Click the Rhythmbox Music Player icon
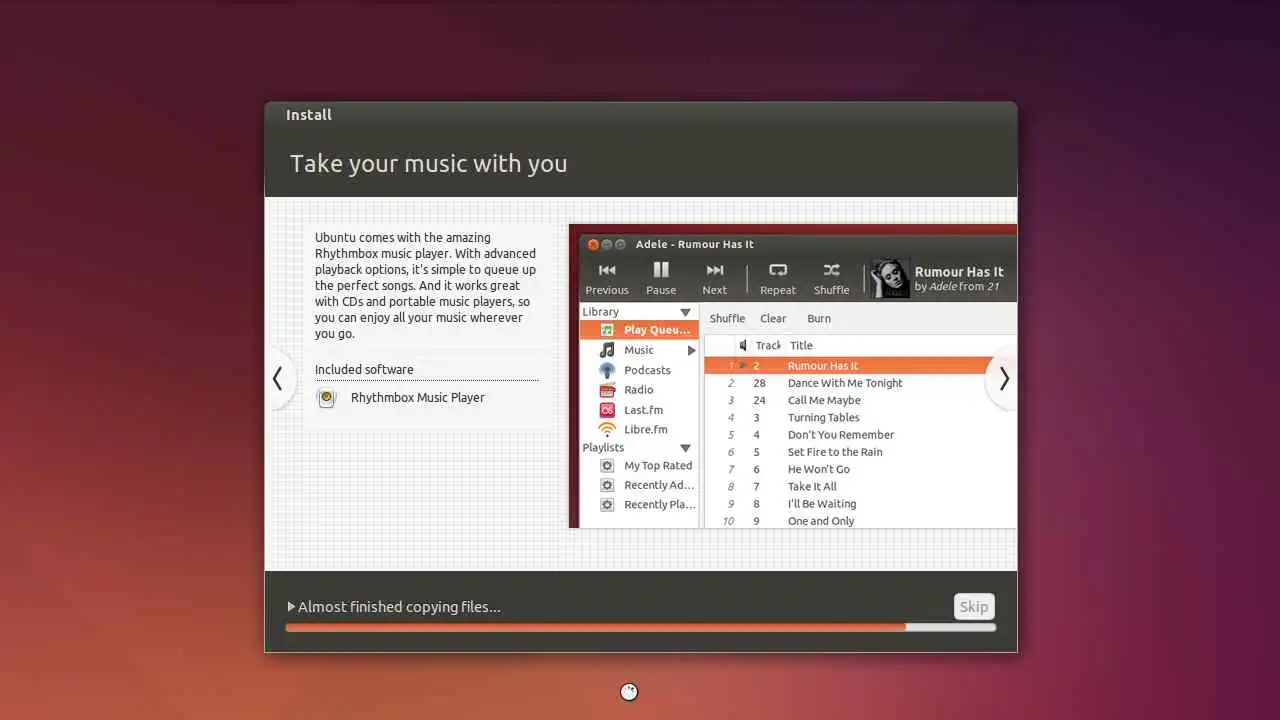Image resolution: width=1280 pixels, height=720 pixels. pyautogui.click(x=326, y=398)
